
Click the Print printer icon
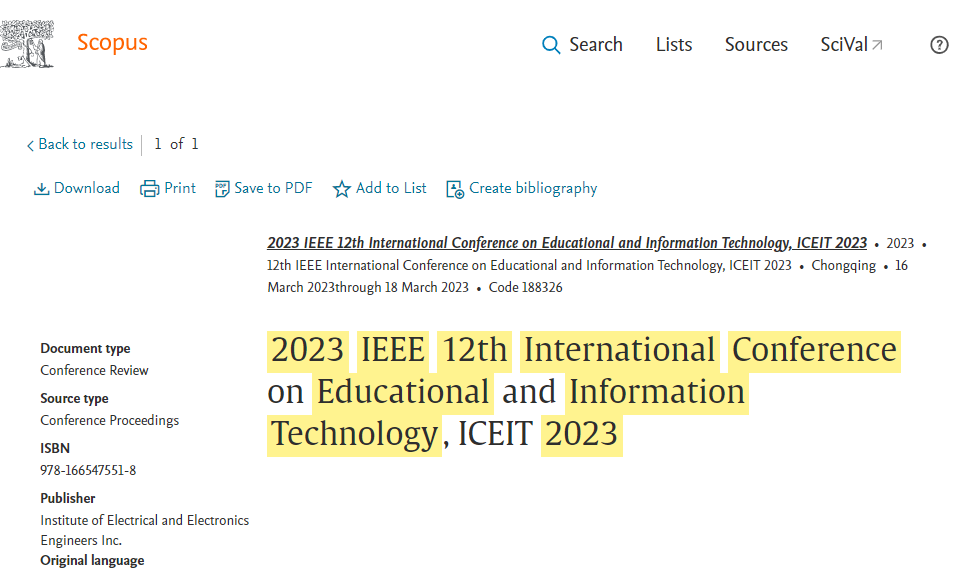coord(150,189)
